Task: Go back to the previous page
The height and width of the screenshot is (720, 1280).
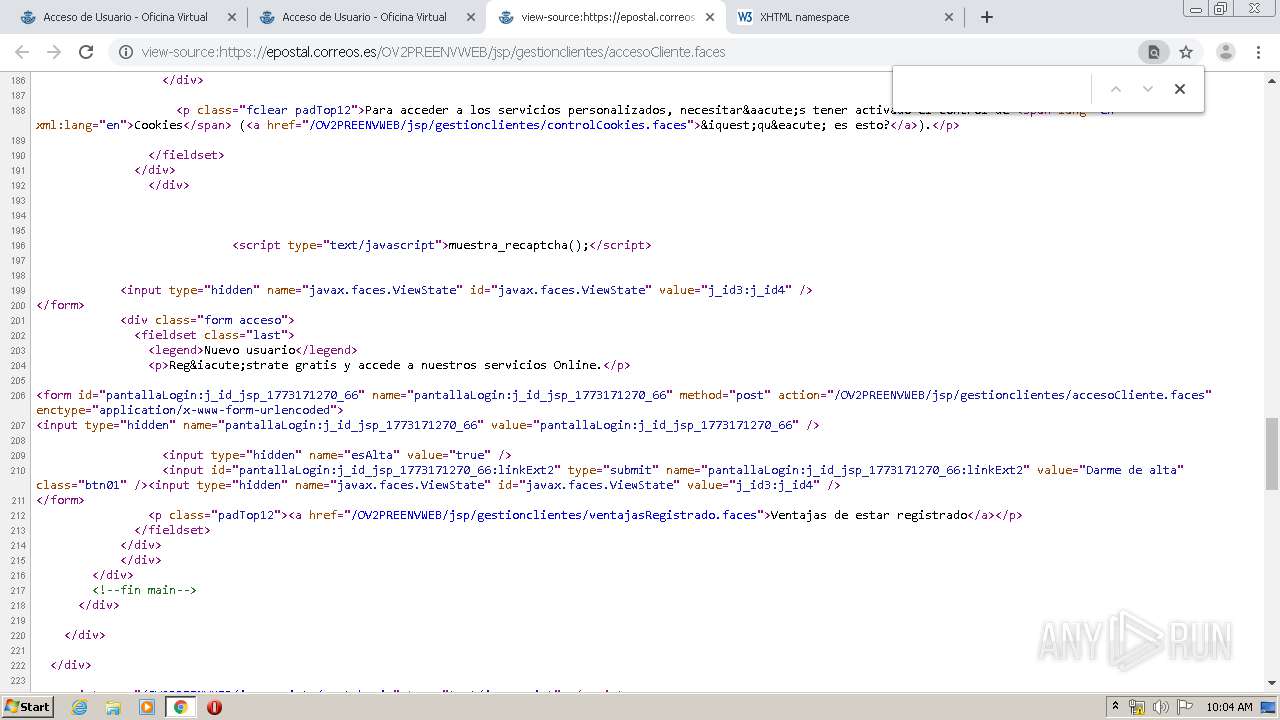Action: pyautogui.click(x=22, y=52)
